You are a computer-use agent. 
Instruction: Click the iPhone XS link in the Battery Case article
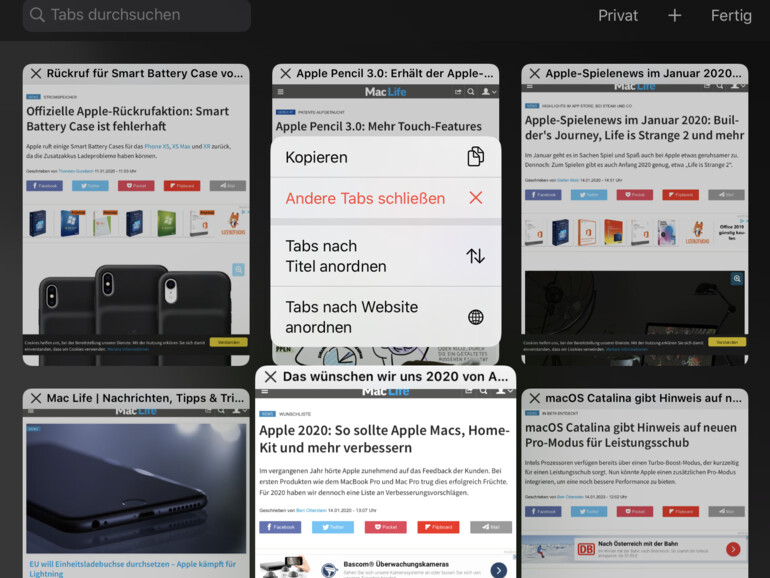tap(157, 146)
